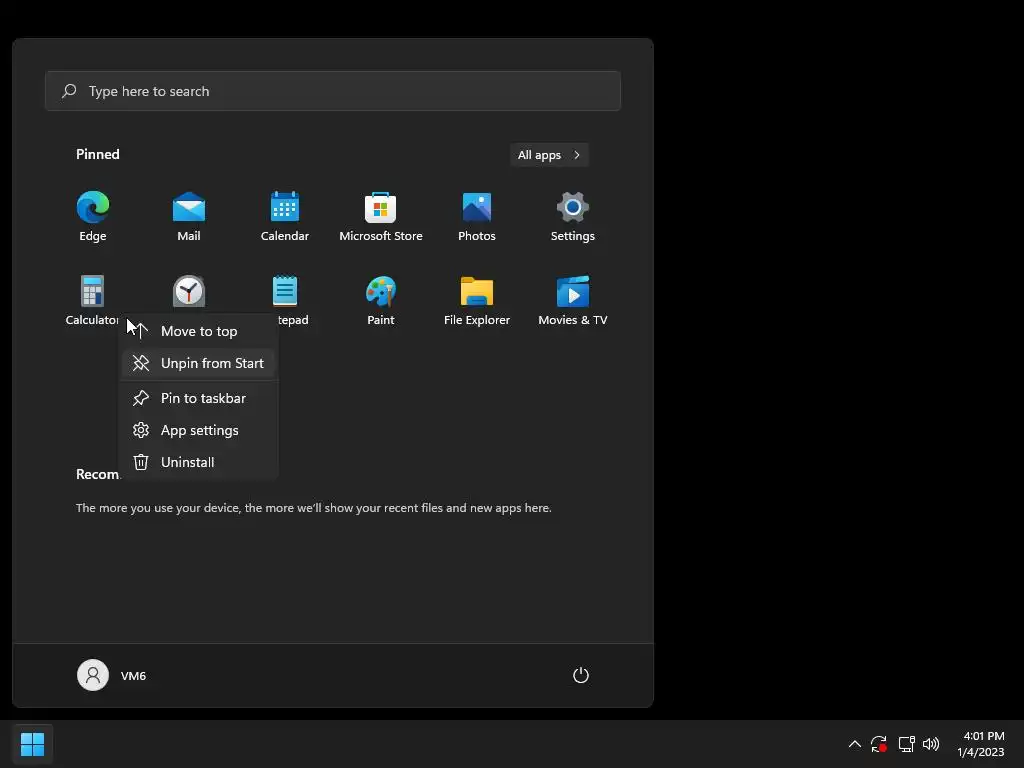The height and width of the screenshot is (768, 1024).
Task: Select Move to top in context menu
Action: pos(198,331)
